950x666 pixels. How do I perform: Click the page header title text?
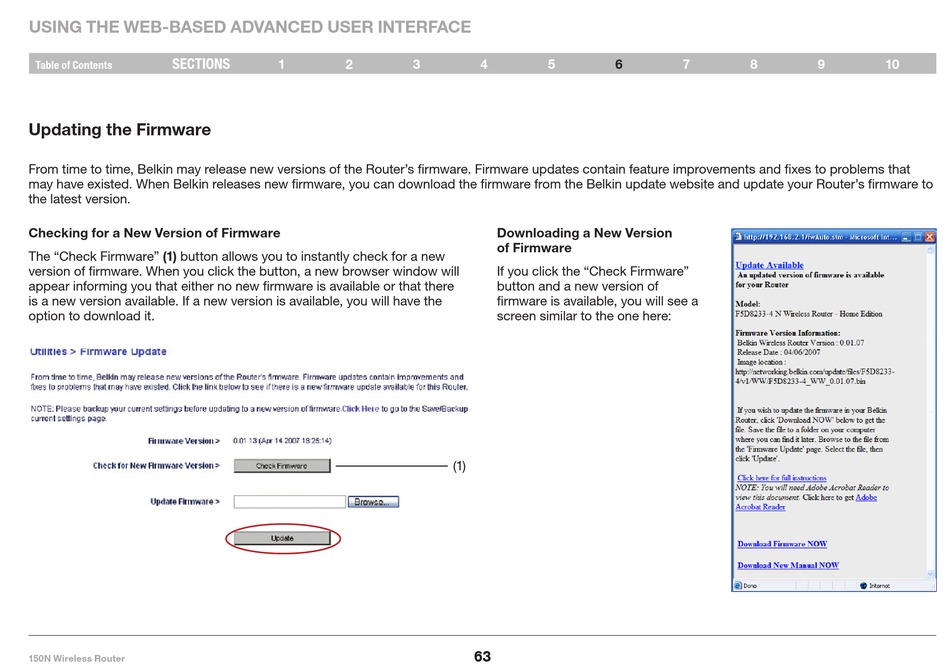point(250,27)
